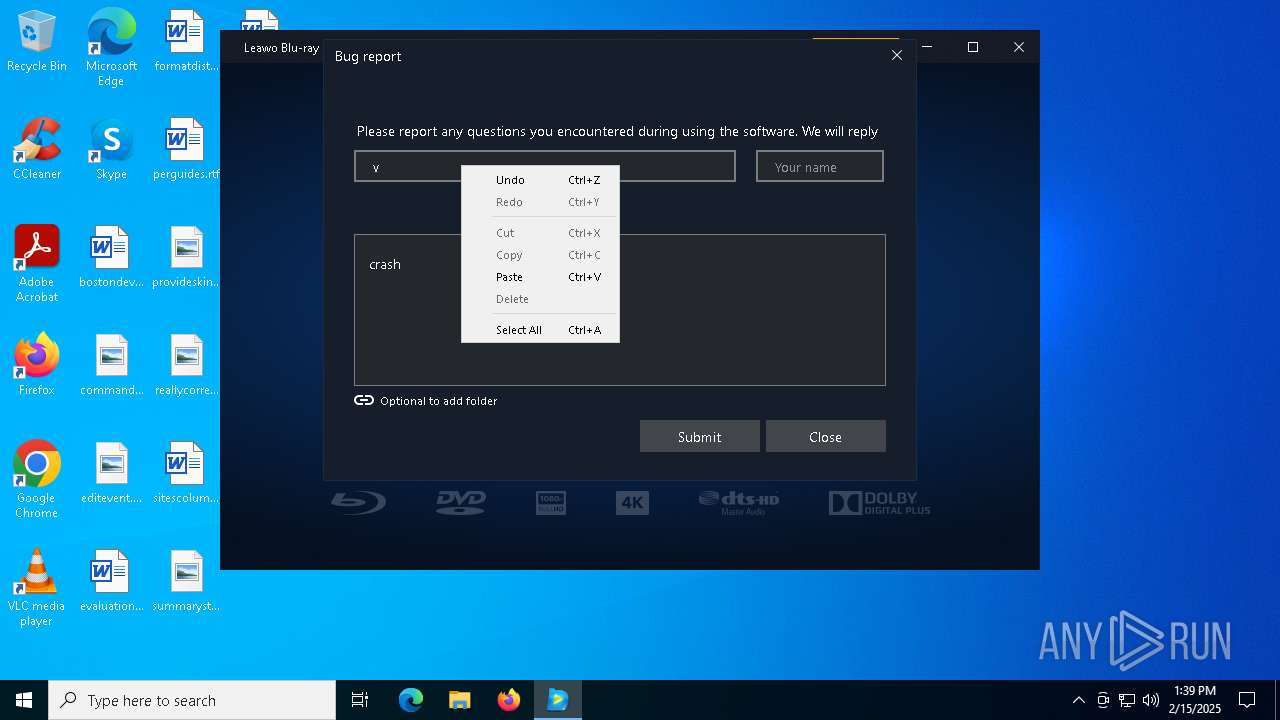Image resolution: width=1280 pixels, height=720 pixels.
Task: Open File Explorer from taskbar
Action: click(x=460, y=700)
